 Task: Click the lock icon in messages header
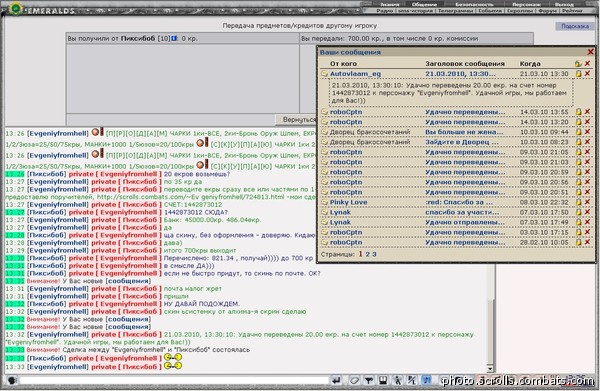(578, 64)
